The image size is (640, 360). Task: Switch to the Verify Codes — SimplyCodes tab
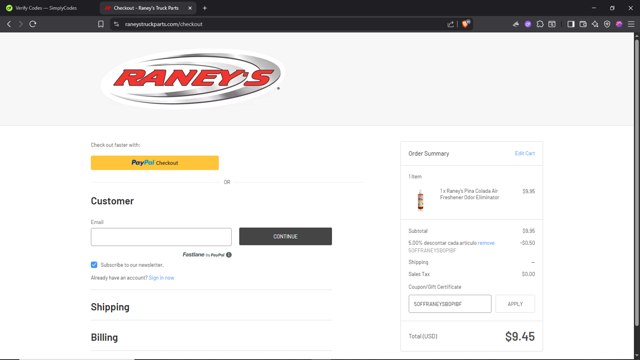coord(46,8)
